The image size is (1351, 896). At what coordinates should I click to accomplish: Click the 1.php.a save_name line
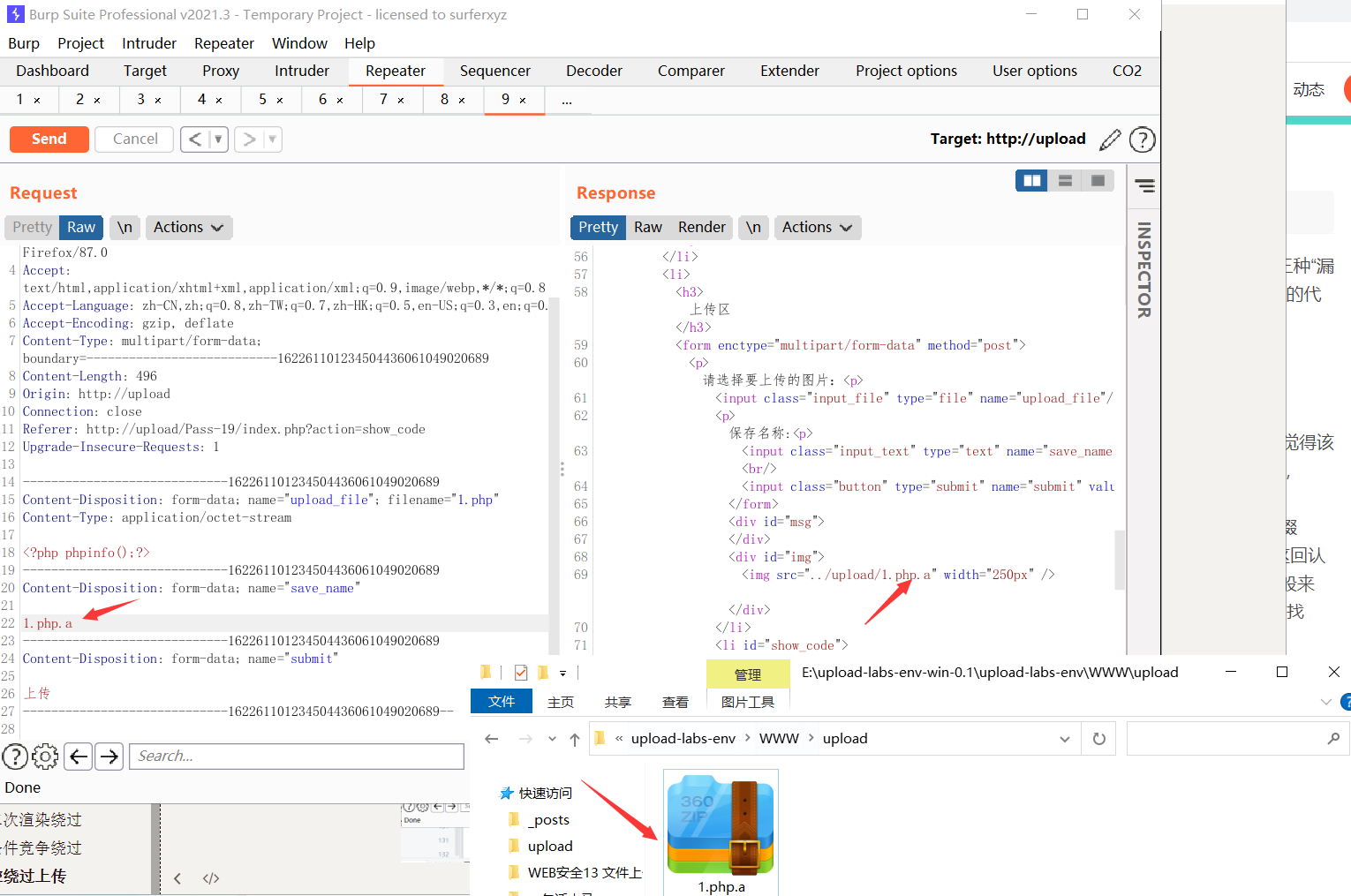coord(48,623)
